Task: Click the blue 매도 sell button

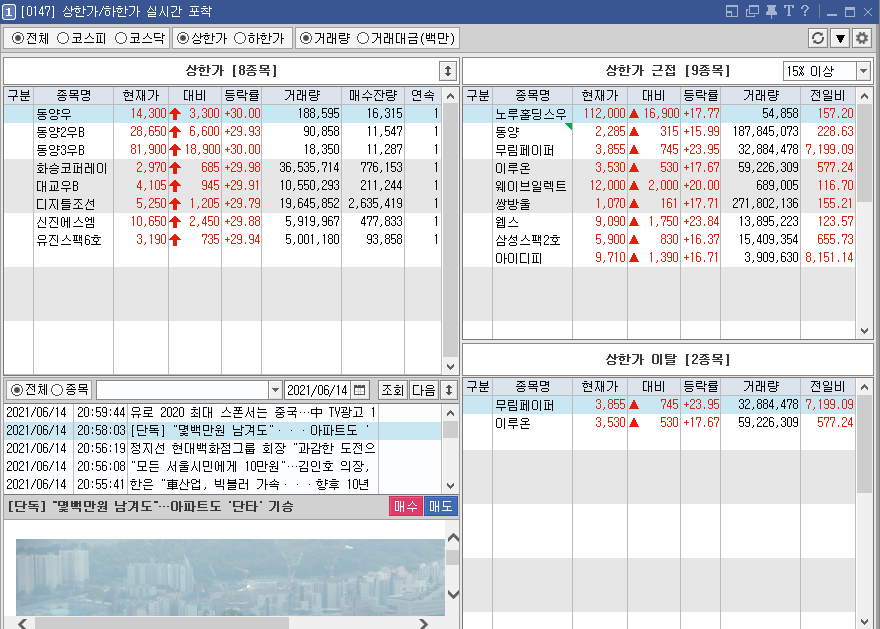Action: pyautogui.click(x=441, y=506)
